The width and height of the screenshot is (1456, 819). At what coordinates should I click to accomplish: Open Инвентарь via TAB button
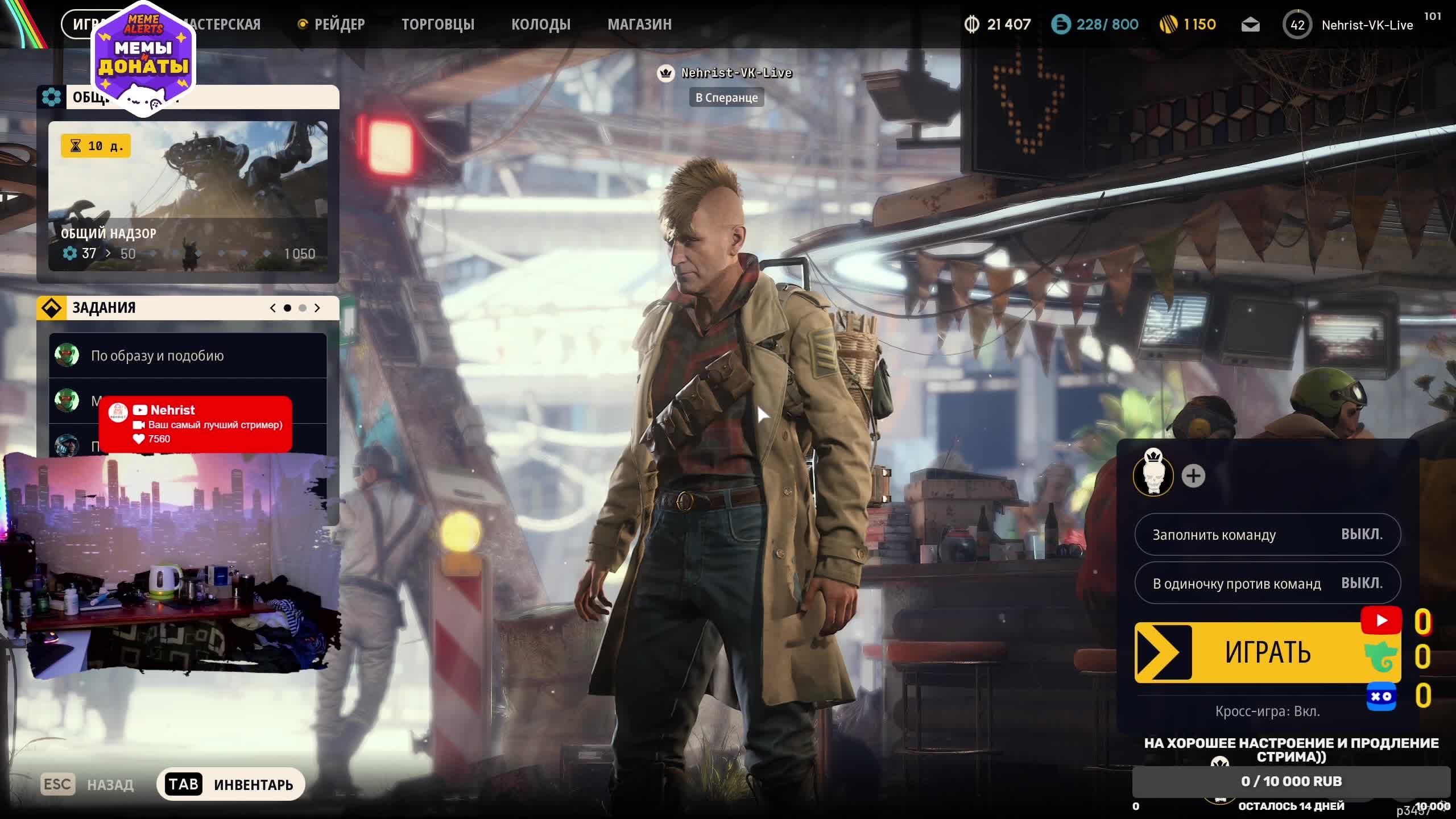click(x=230, y=784)
